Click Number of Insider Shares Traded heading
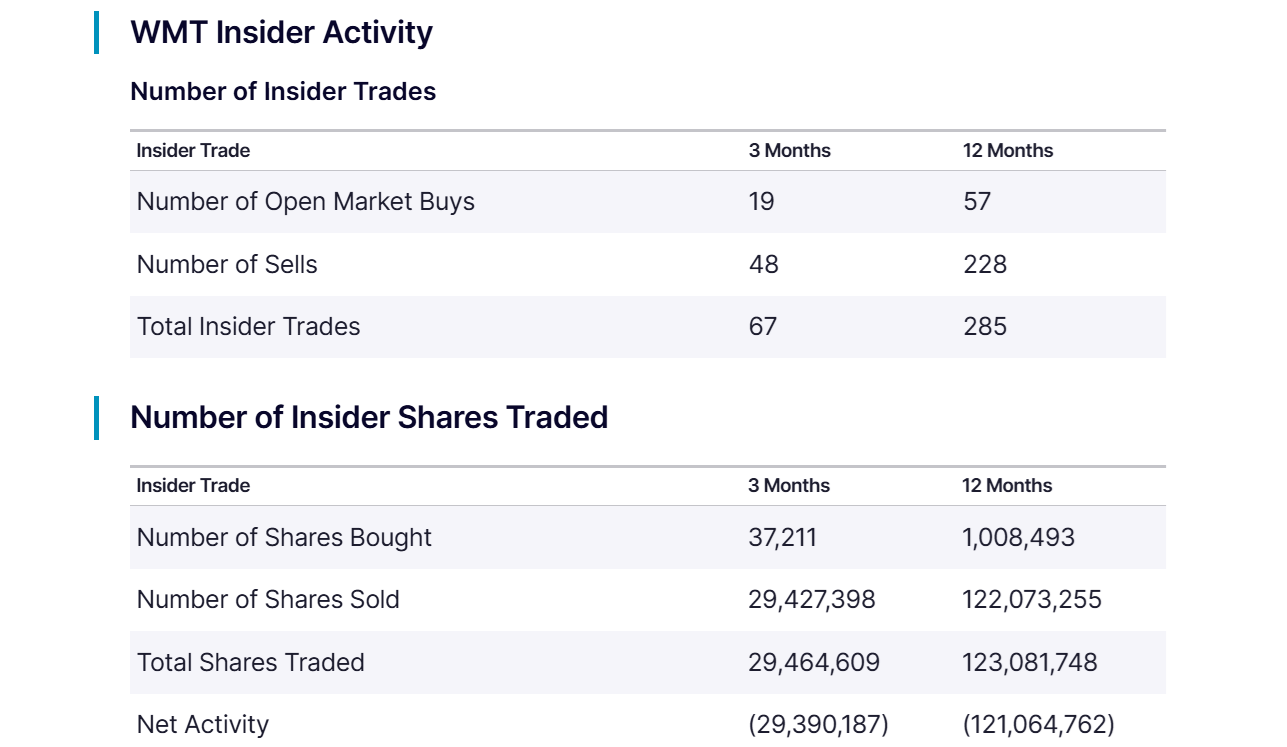The height and width of the screenshot is (747, 1287). (x=369, y=417)
